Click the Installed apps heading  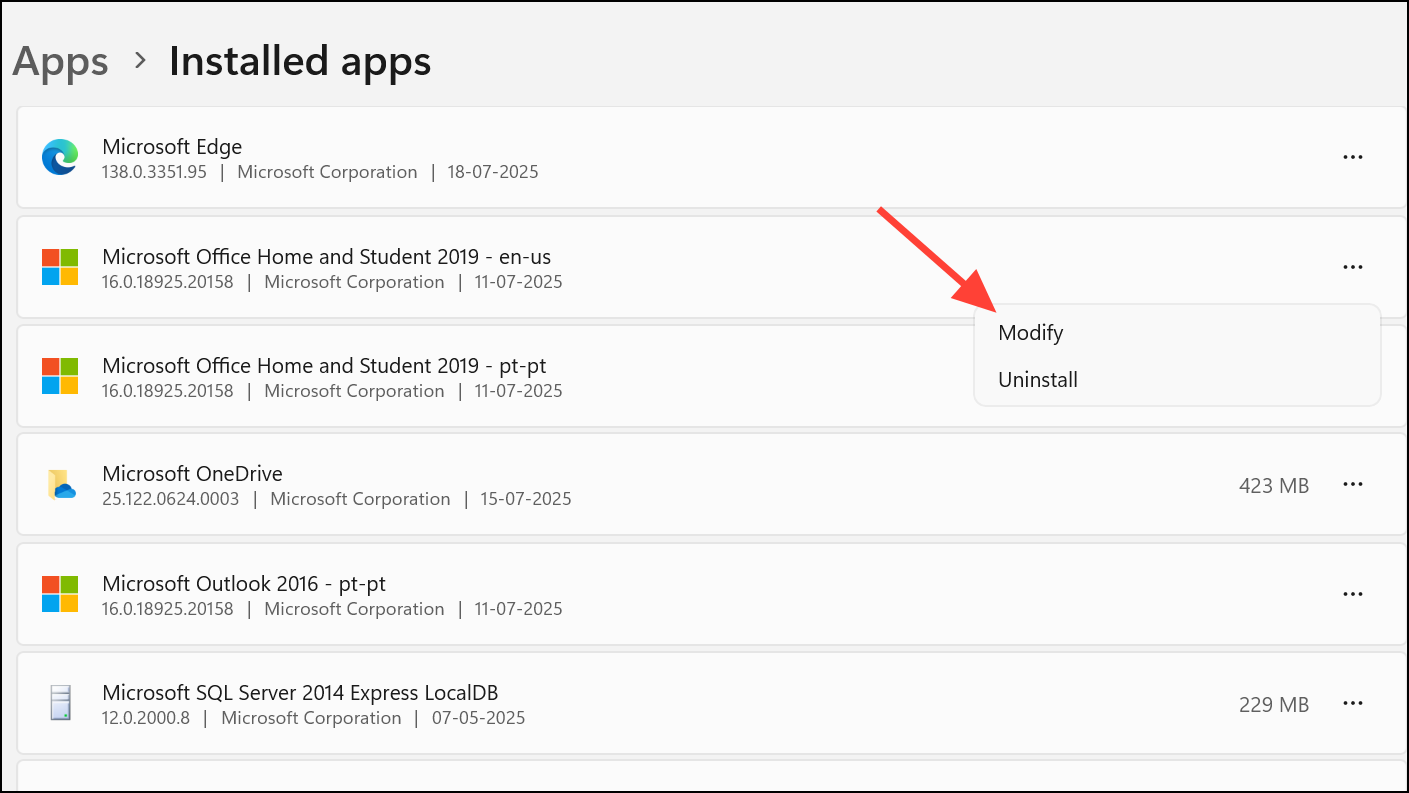pos(300,61)
